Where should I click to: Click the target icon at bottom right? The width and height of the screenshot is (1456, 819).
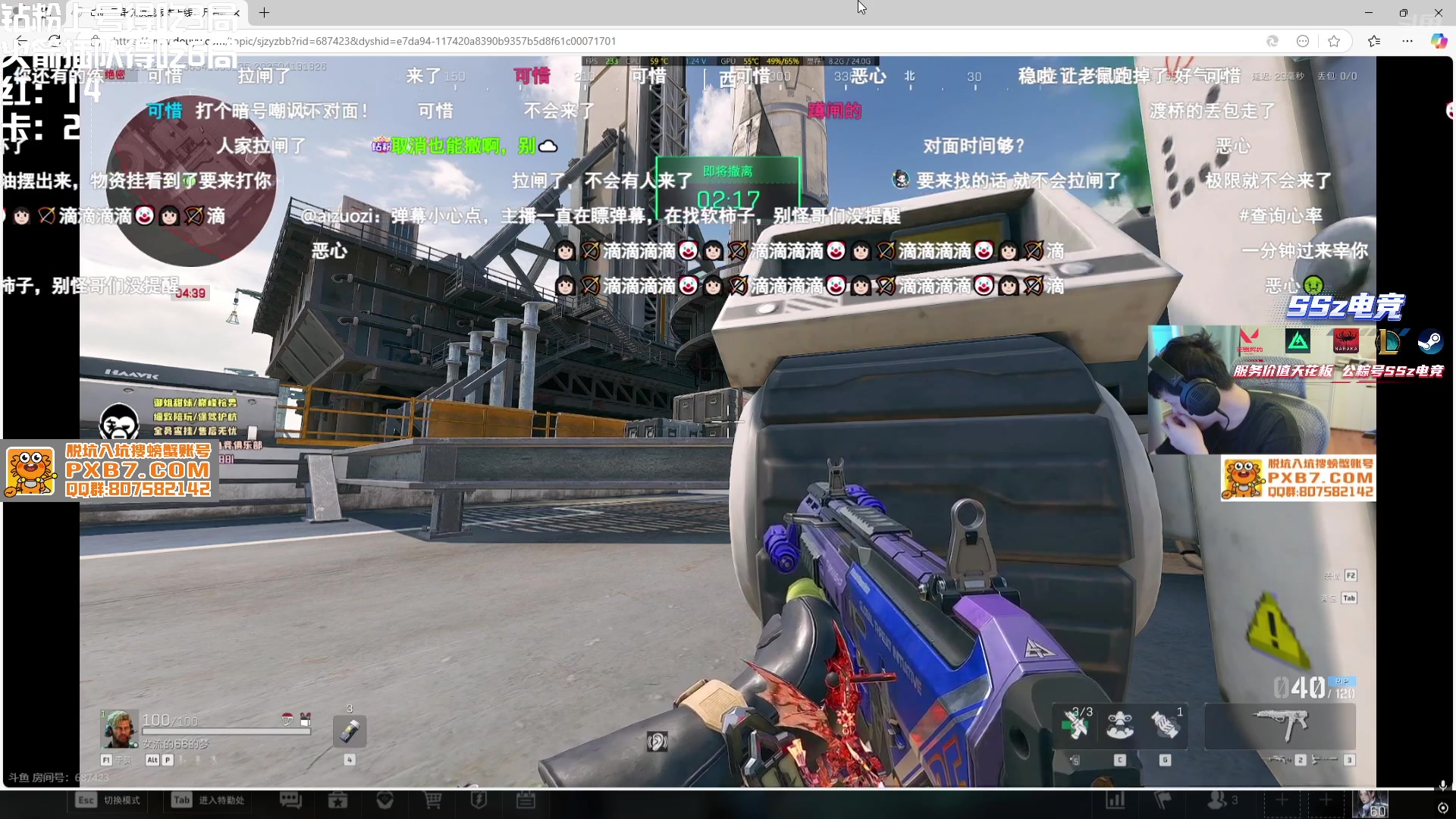1442,808
